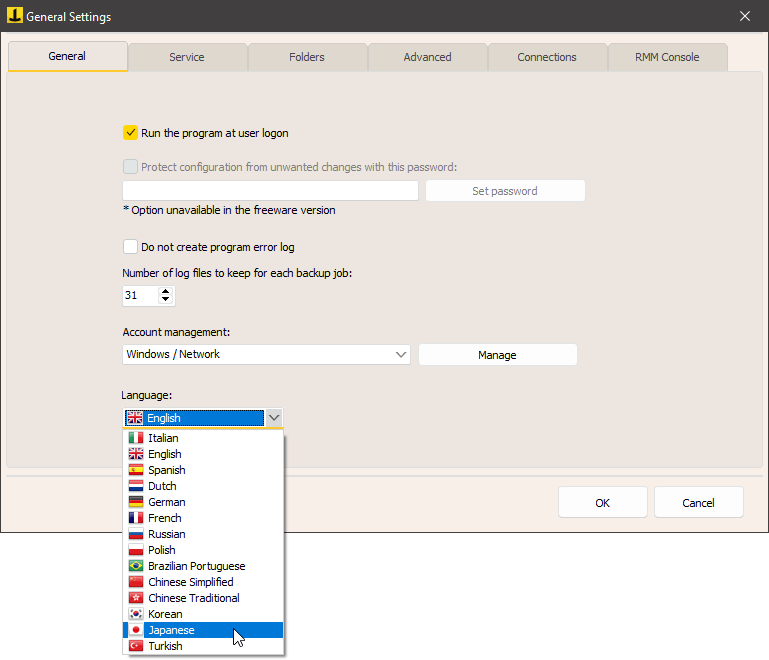769x660 pixels.
Task: Open the Connections tab
Action: [547, 57]
